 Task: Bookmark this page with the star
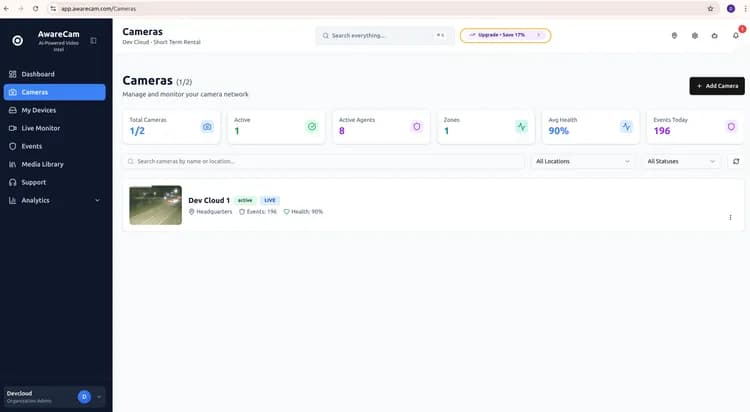(710, 9)
